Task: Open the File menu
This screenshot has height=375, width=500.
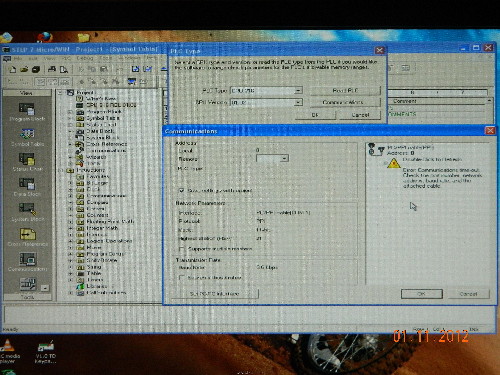Action: click(18, 58)
